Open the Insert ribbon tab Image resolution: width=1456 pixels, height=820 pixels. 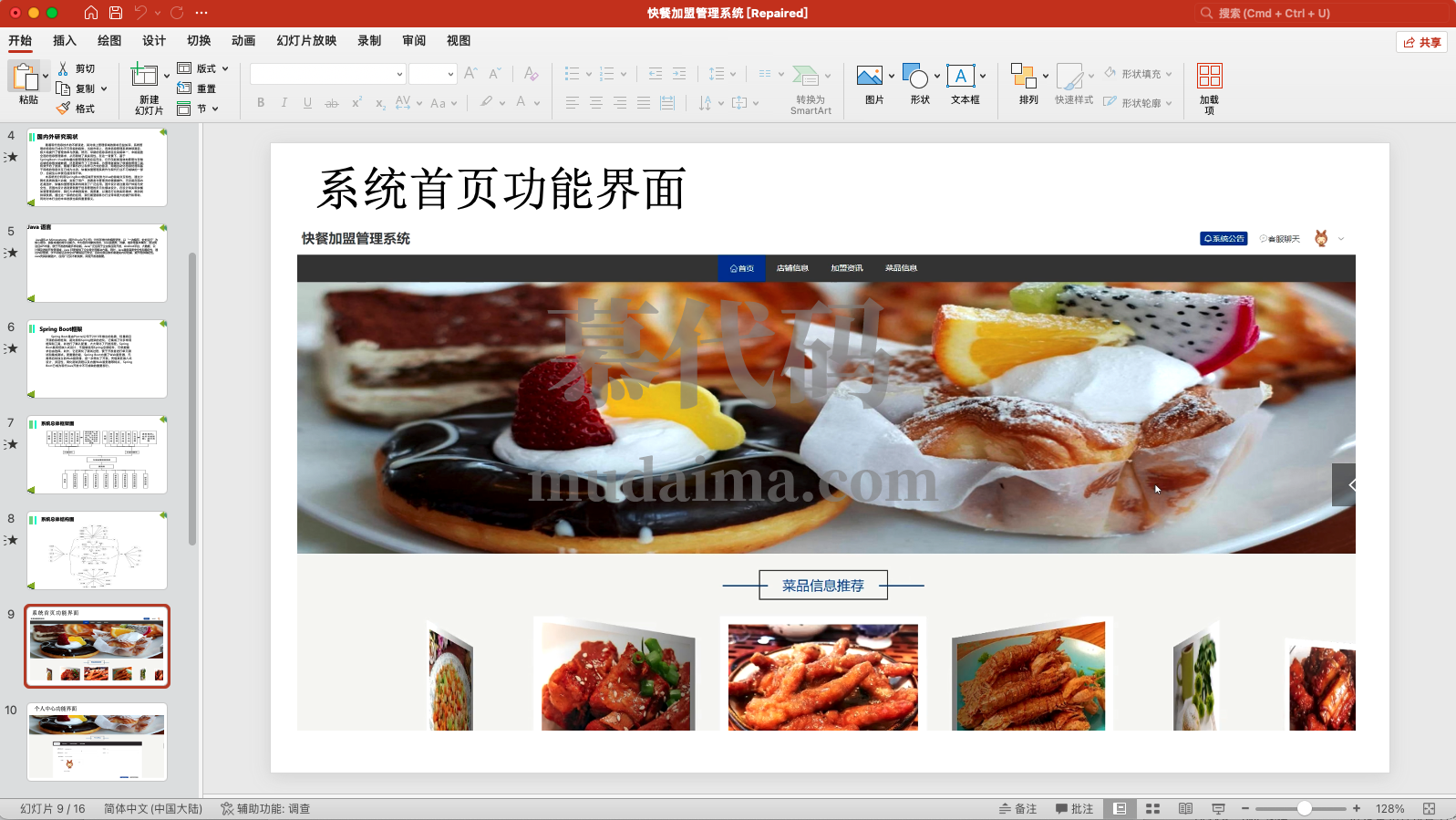tap(65, 40)
